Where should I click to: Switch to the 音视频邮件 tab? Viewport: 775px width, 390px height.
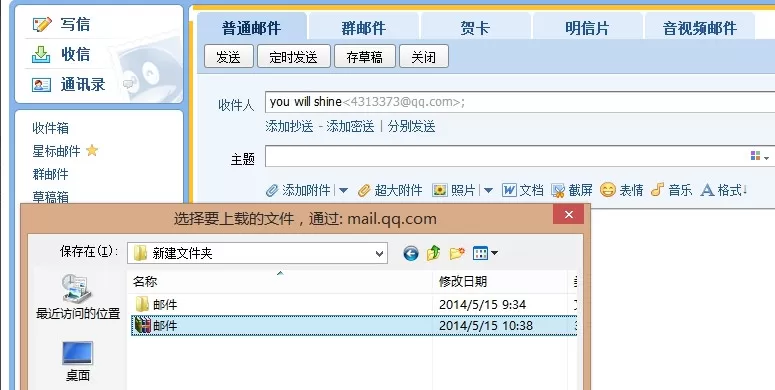(x=699, y=27)
